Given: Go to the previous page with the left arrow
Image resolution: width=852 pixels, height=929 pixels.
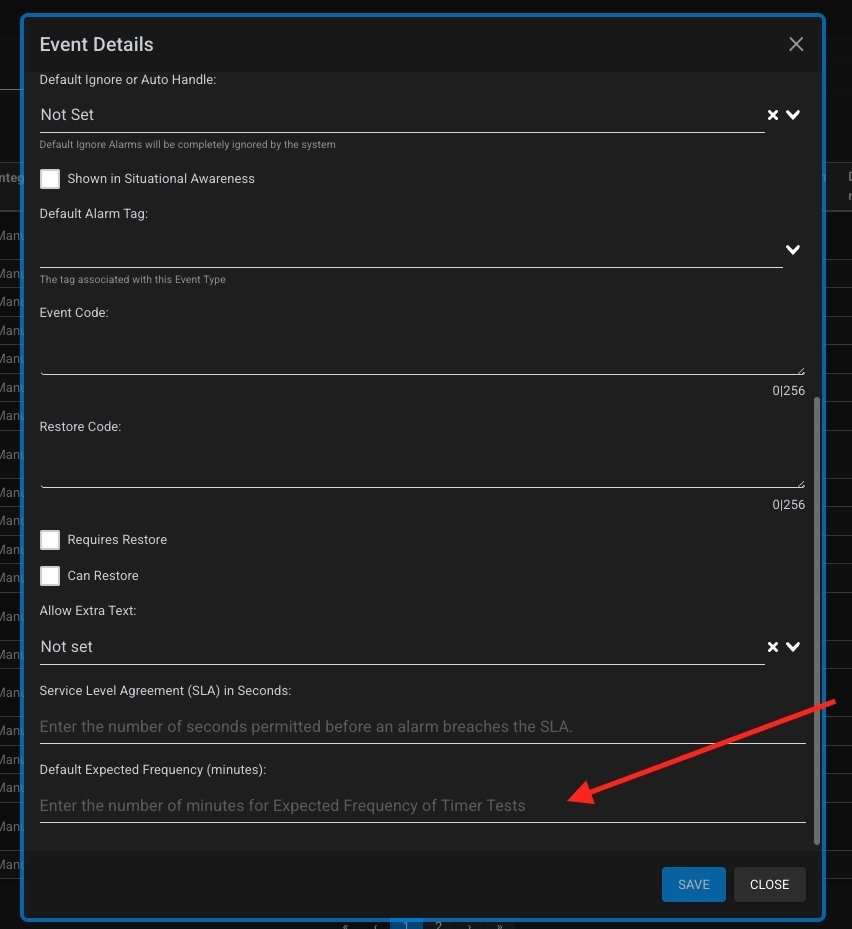Looking at the screenshot, I should click(376, 926).
